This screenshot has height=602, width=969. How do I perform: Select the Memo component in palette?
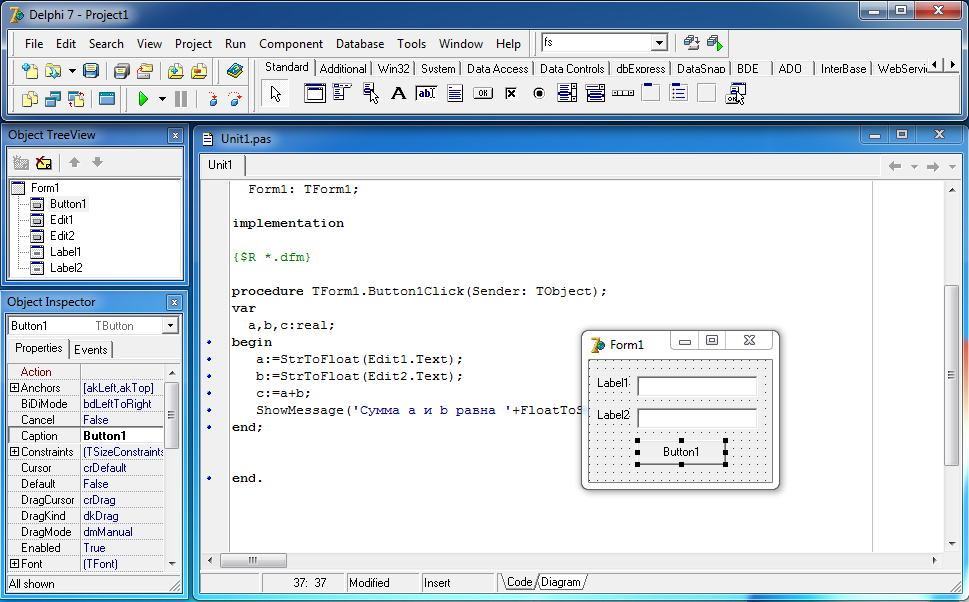455,93
